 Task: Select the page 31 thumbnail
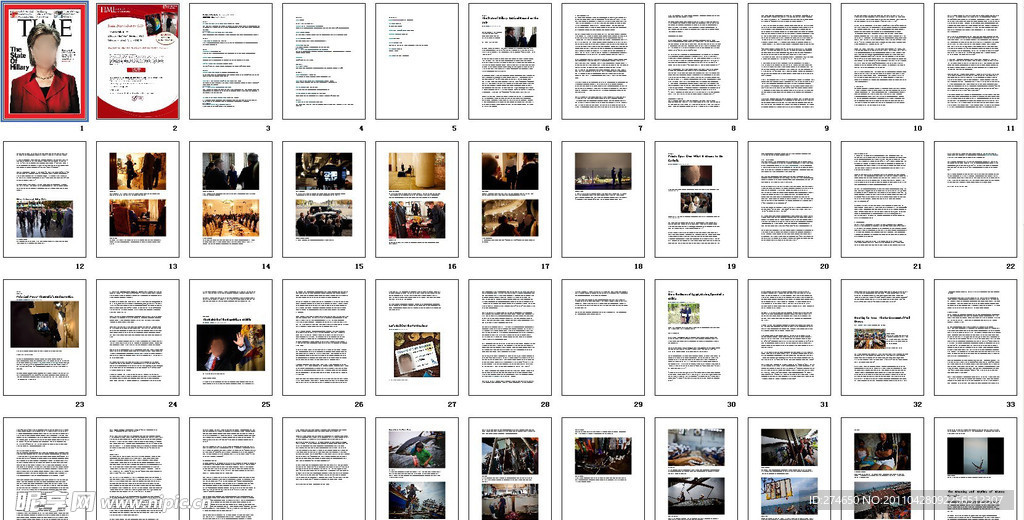tap(789, 338)
